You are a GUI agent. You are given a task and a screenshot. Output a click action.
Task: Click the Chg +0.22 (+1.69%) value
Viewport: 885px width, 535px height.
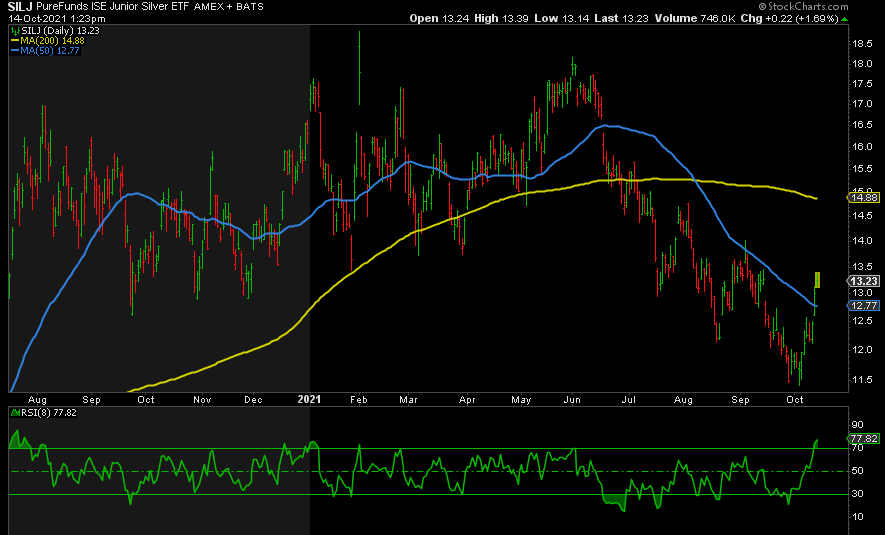pyautogui.click(x=787, y=18)
